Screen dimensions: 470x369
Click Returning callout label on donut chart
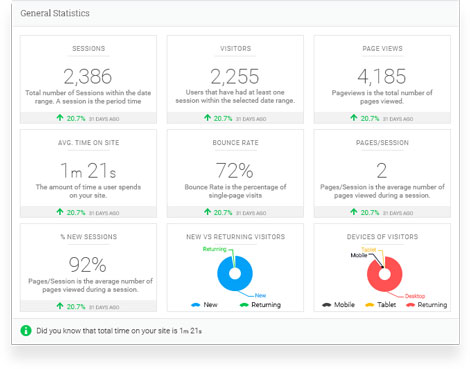coord(214,249)
